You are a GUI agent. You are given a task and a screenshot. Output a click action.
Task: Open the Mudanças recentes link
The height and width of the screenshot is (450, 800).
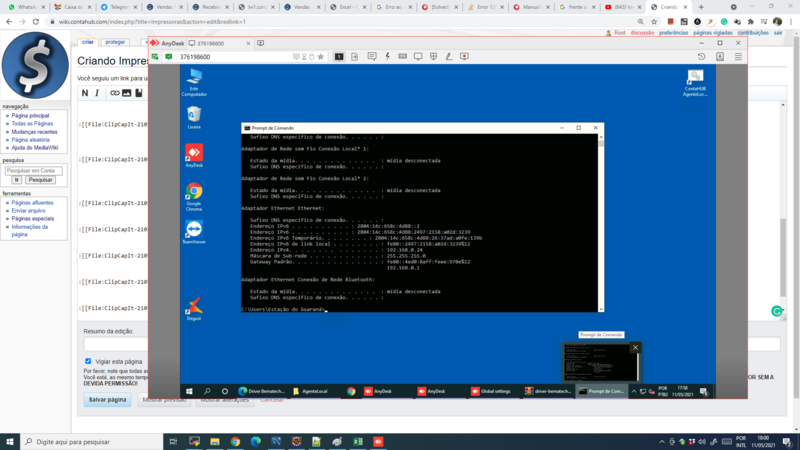(35, 132)
